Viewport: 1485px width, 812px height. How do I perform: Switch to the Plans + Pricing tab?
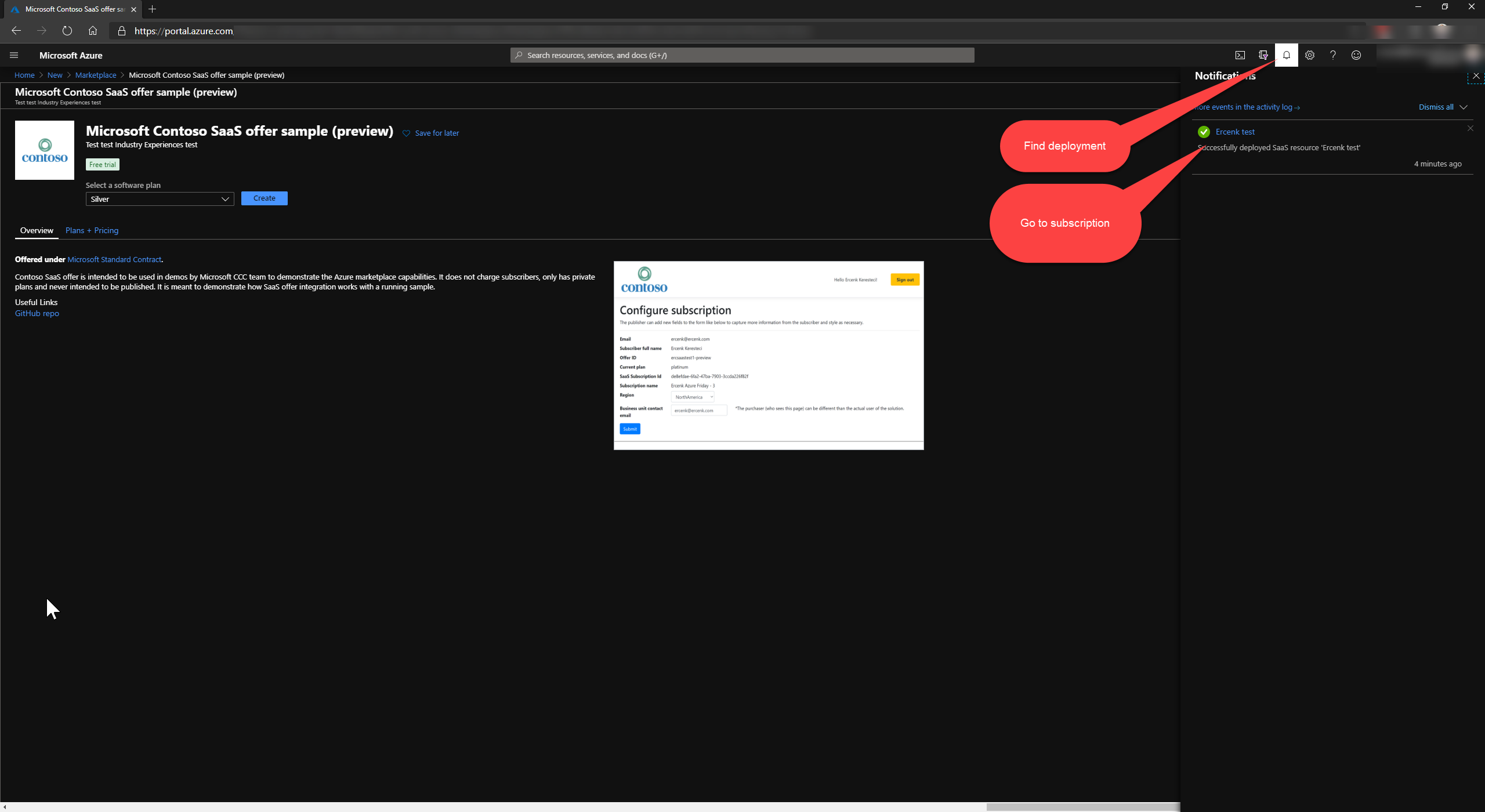92,230
